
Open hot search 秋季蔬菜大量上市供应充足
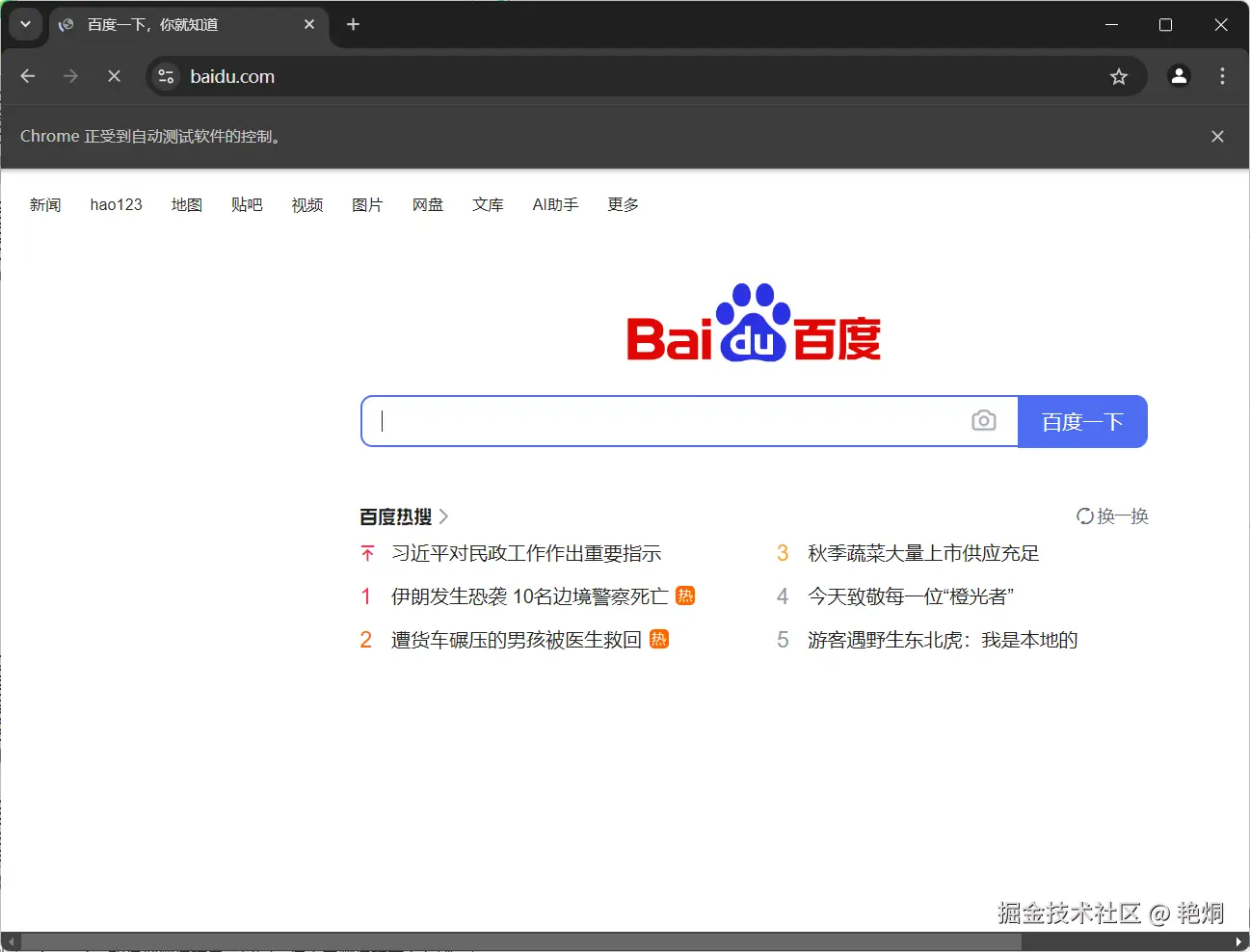[923, 553]
